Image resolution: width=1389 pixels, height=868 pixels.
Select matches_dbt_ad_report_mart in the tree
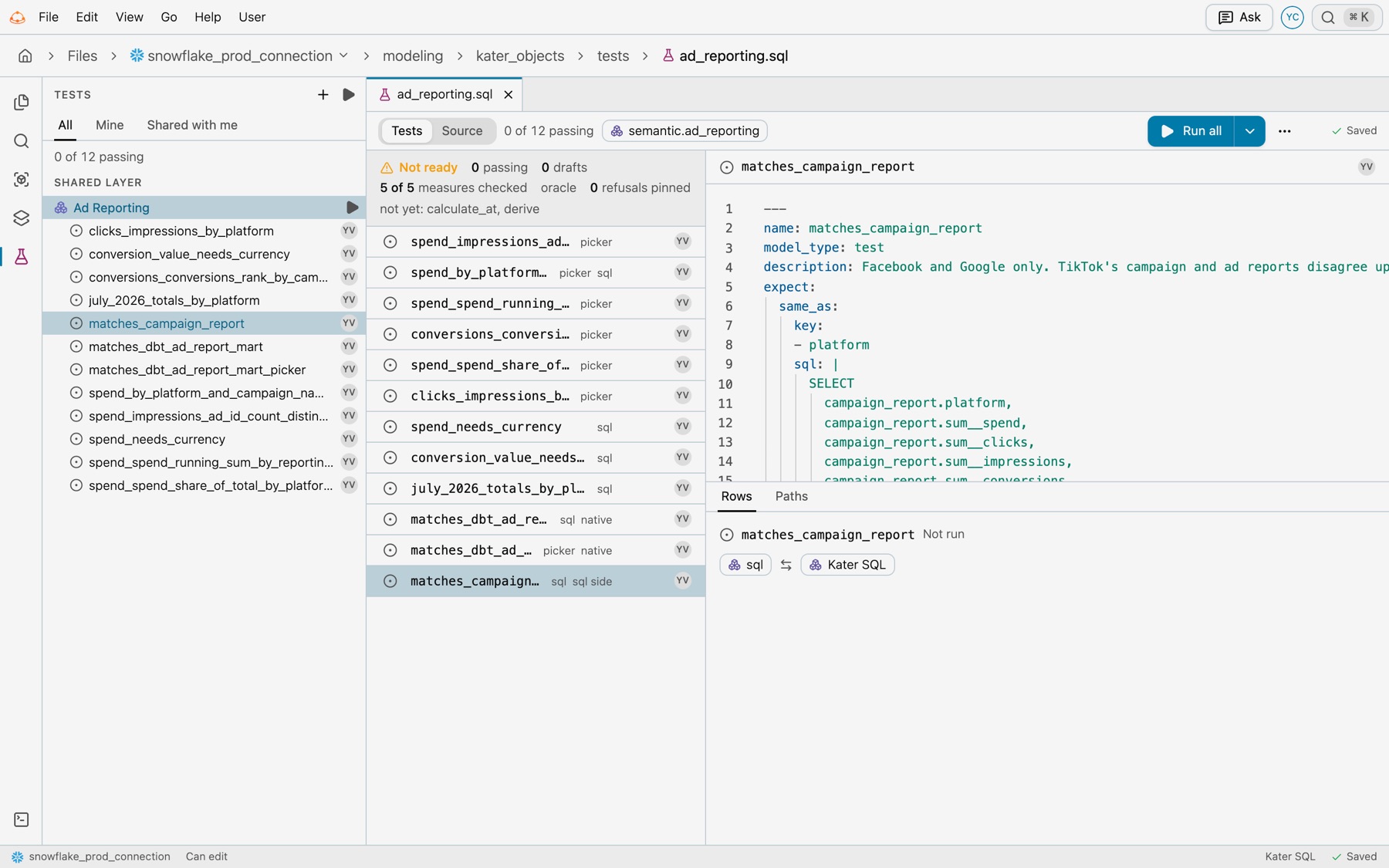click(204, 346)
